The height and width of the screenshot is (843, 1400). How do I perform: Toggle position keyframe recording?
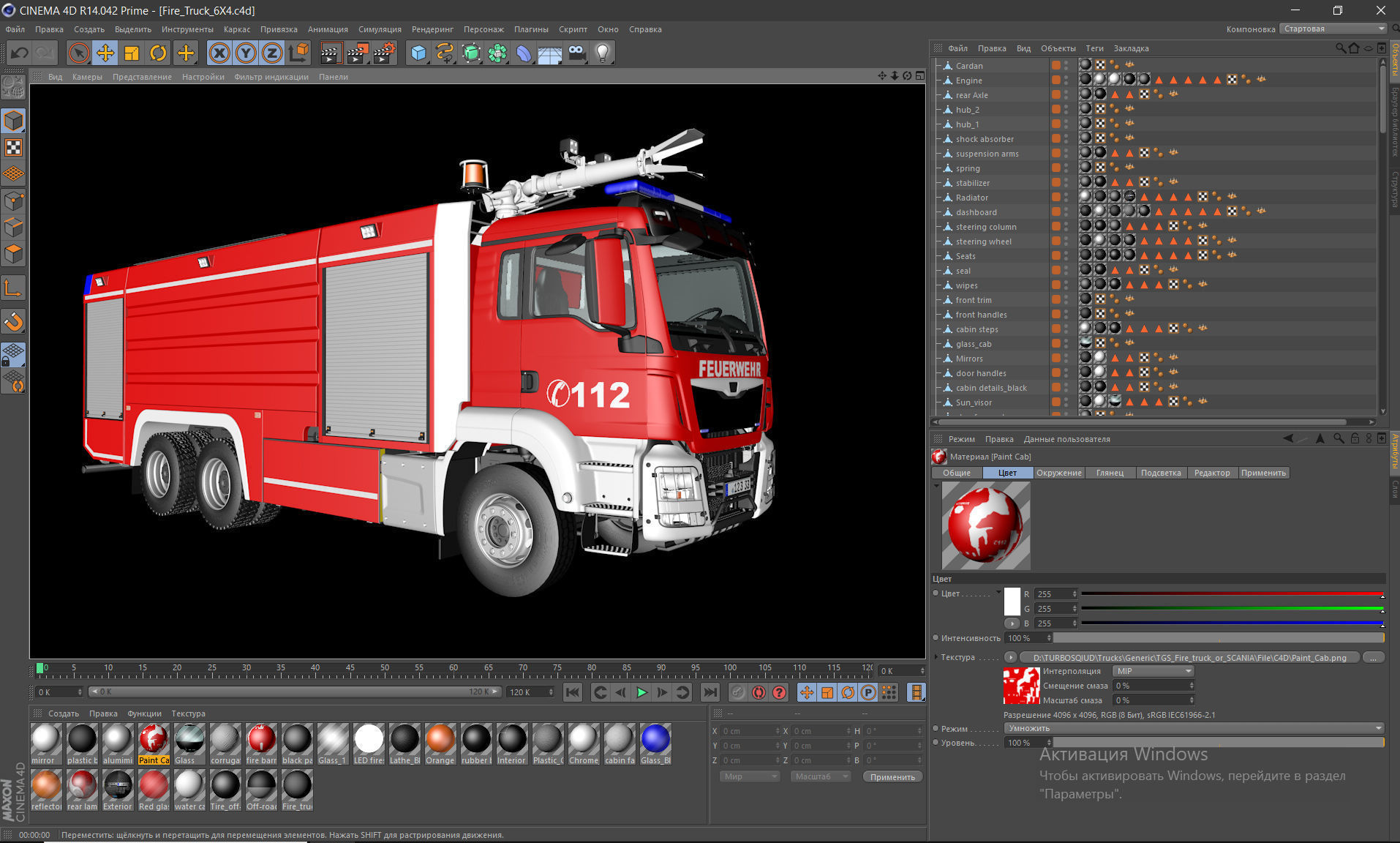click(x=806, y=692)
